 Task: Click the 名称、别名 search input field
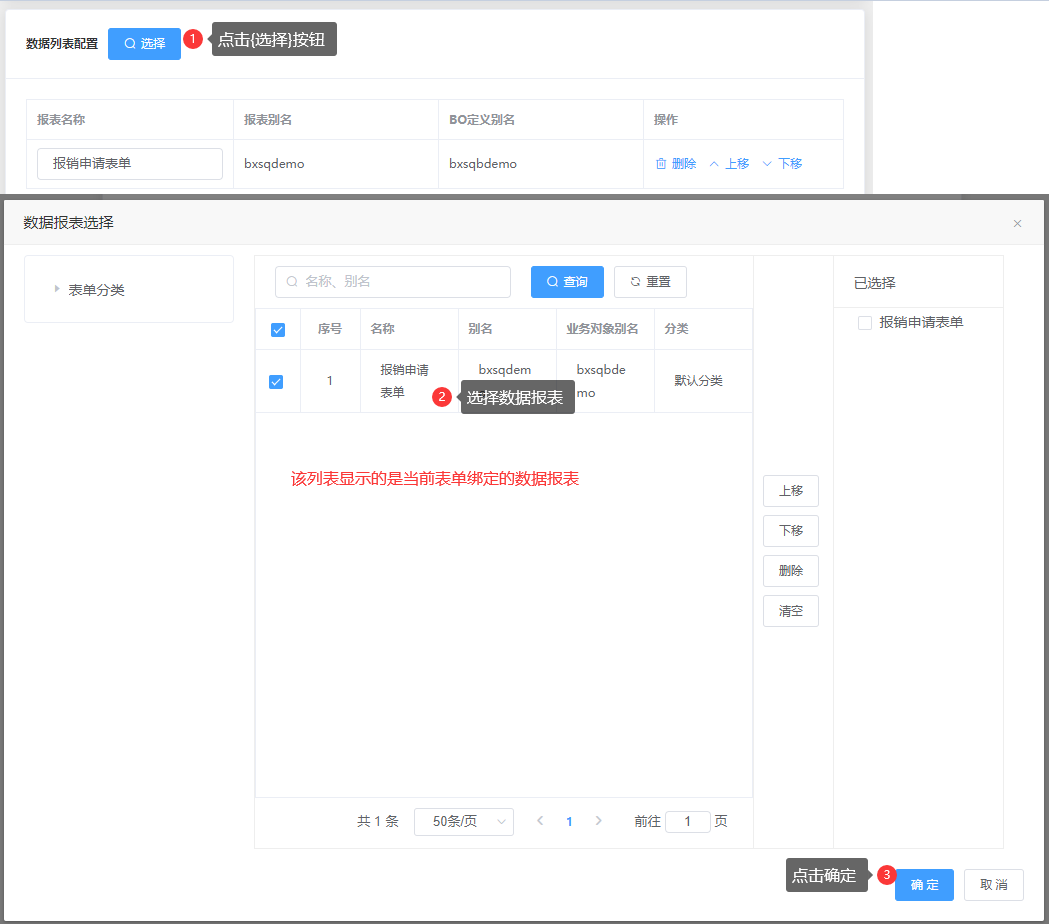[393, 282]
